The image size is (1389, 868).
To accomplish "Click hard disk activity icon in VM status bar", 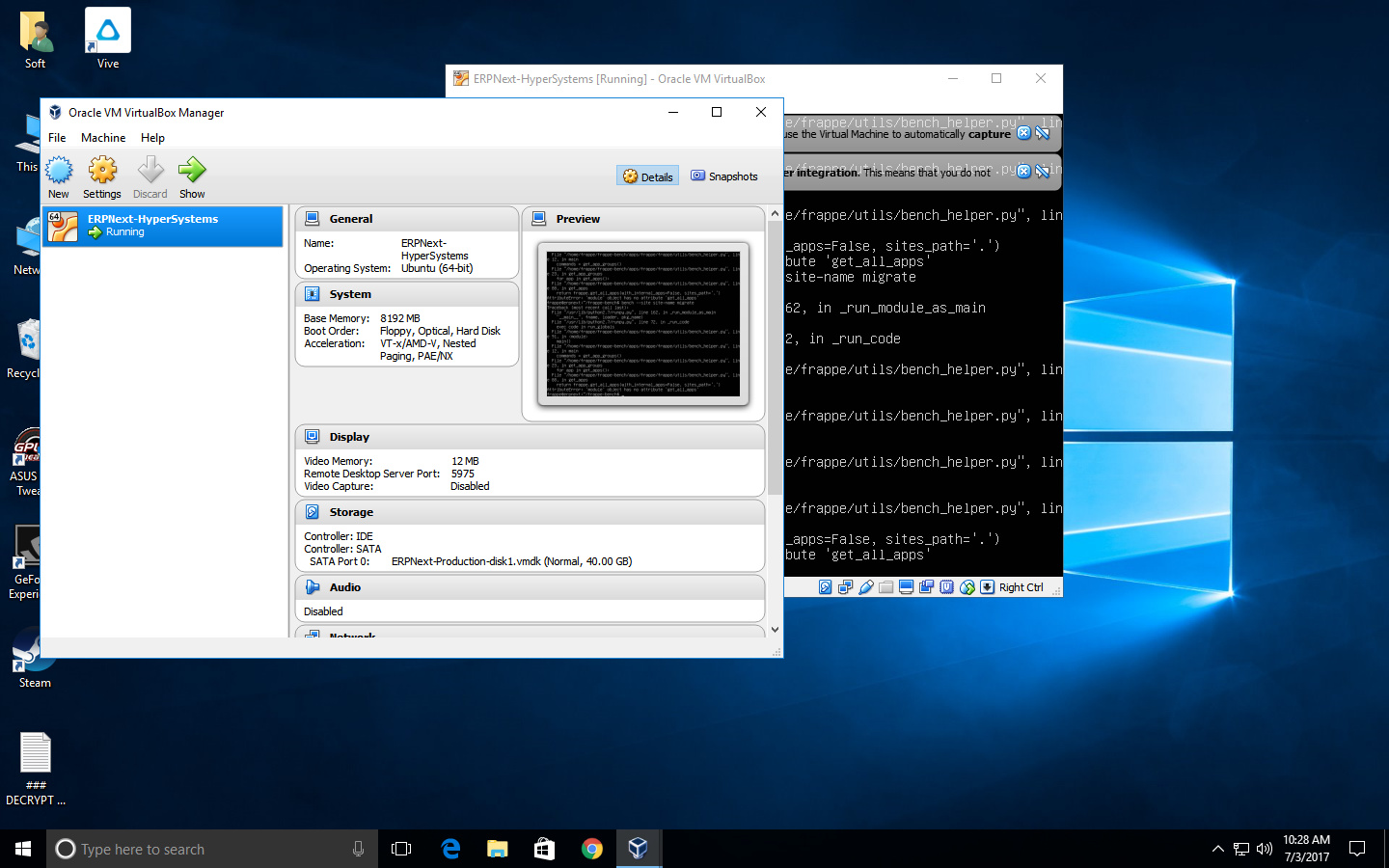I will [825, 587].
